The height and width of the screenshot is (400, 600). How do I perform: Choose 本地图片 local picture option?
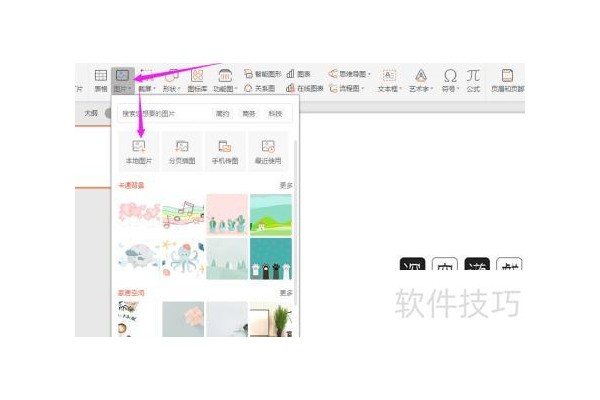coord(139,152)
